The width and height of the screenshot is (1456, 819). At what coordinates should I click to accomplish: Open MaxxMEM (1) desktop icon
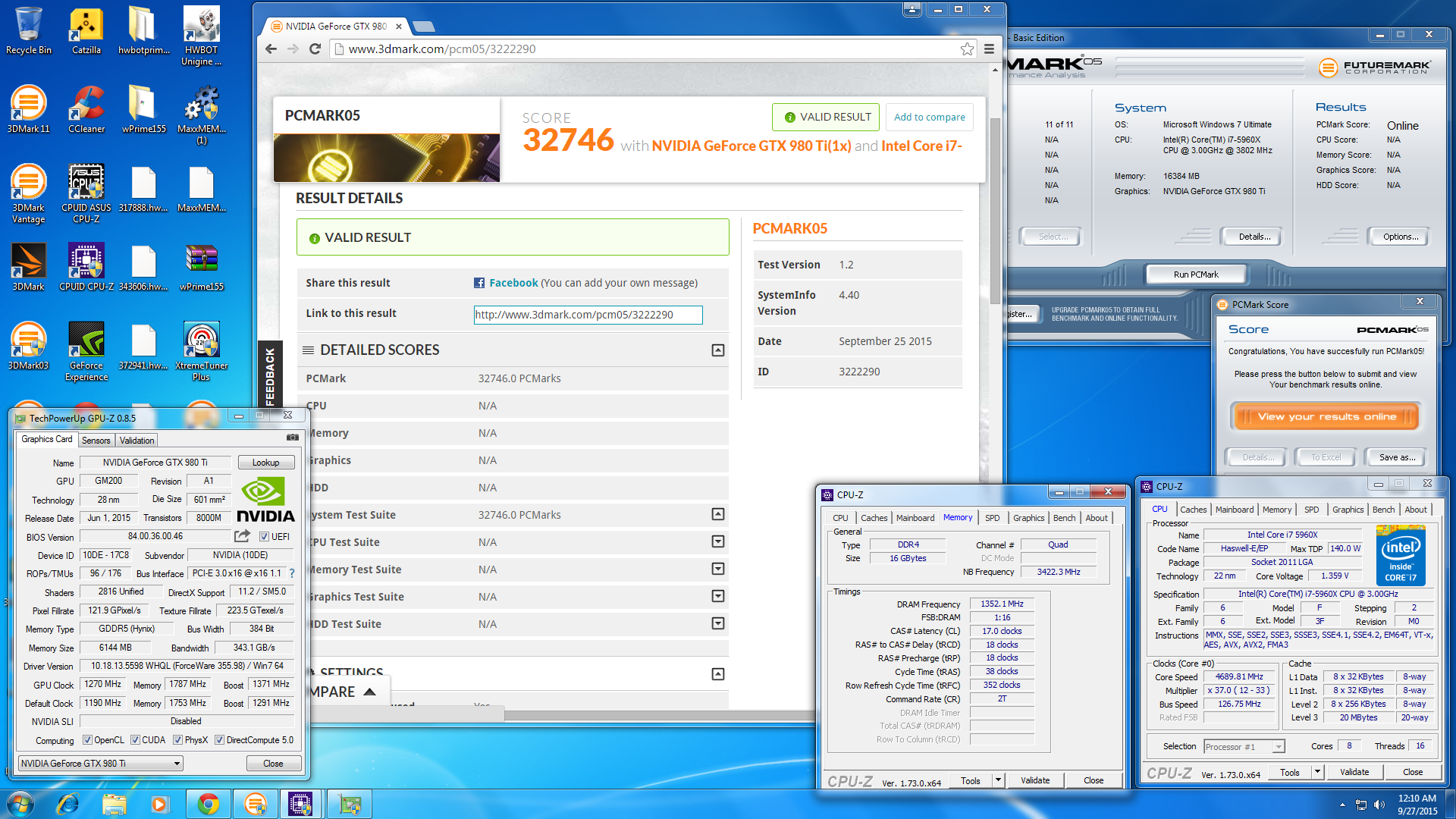coord(201,115)
